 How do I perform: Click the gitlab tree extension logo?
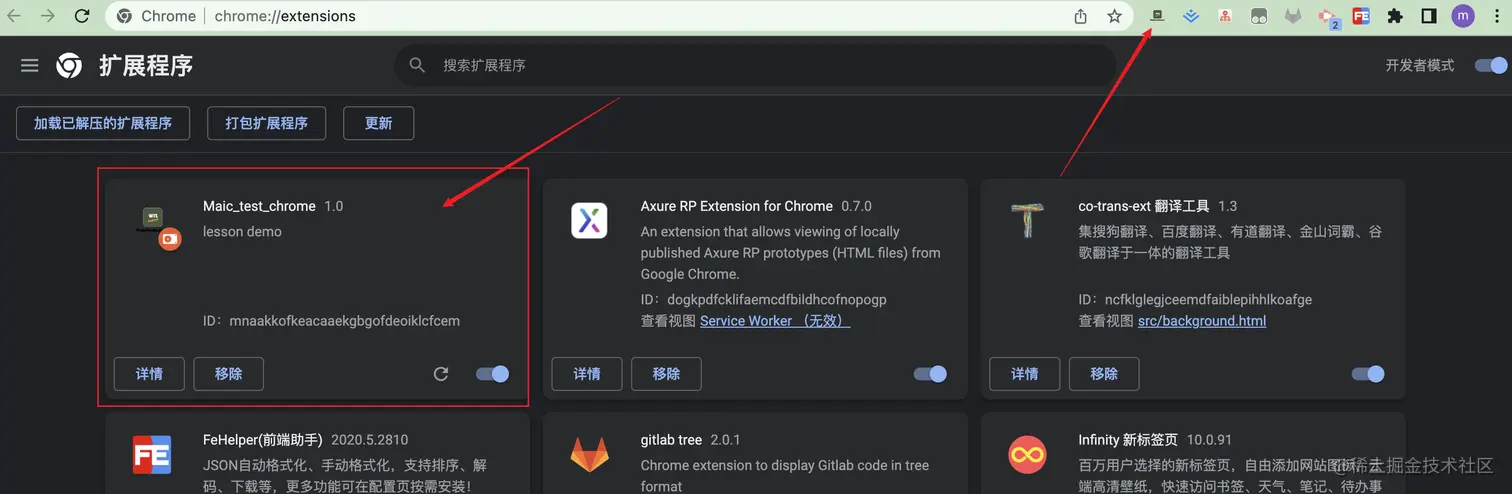coord(589,455)
